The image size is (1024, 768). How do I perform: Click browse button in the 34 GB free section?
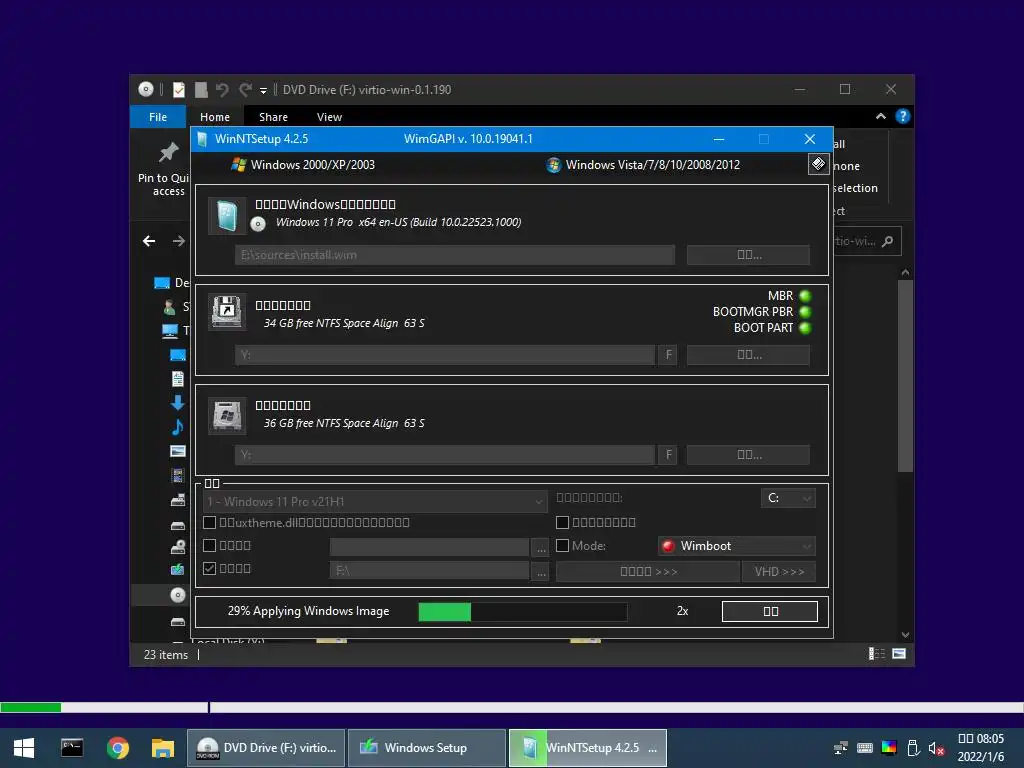click(x=748, y=355)
